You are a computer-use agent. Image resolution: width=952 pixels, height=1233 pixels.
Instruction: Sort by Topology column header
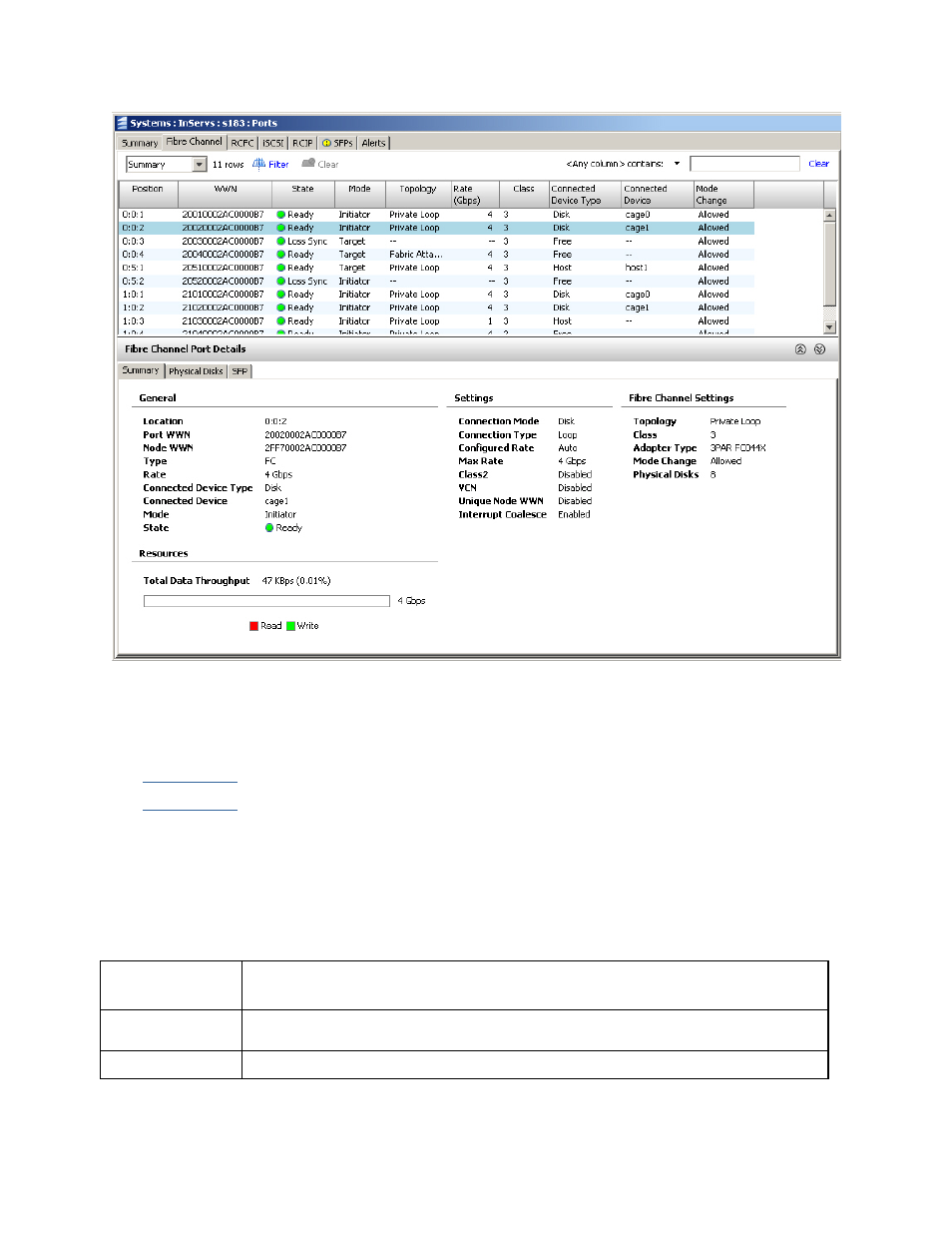pos(417,194)
